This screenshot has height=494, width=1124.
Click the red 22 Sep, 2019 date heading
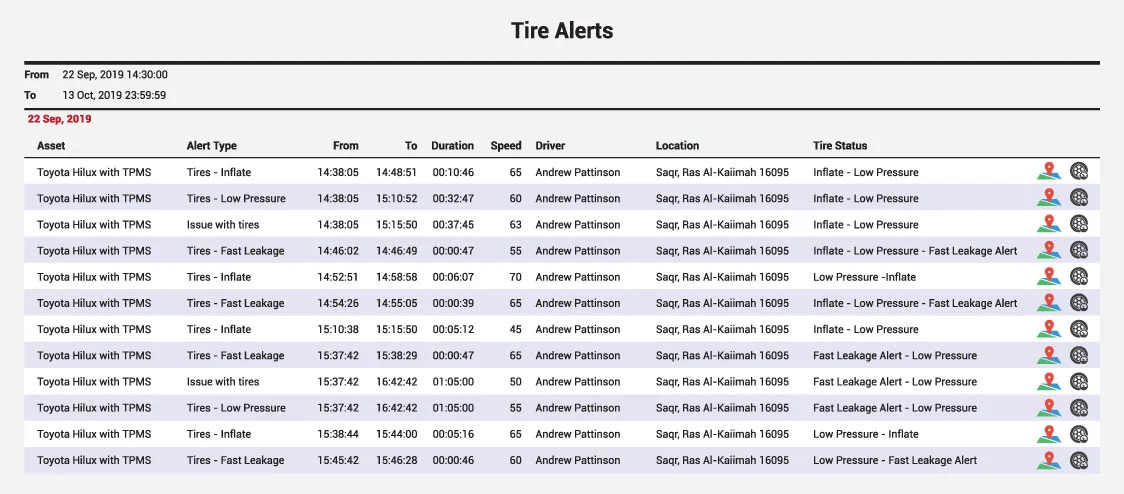tap(59, 119)
